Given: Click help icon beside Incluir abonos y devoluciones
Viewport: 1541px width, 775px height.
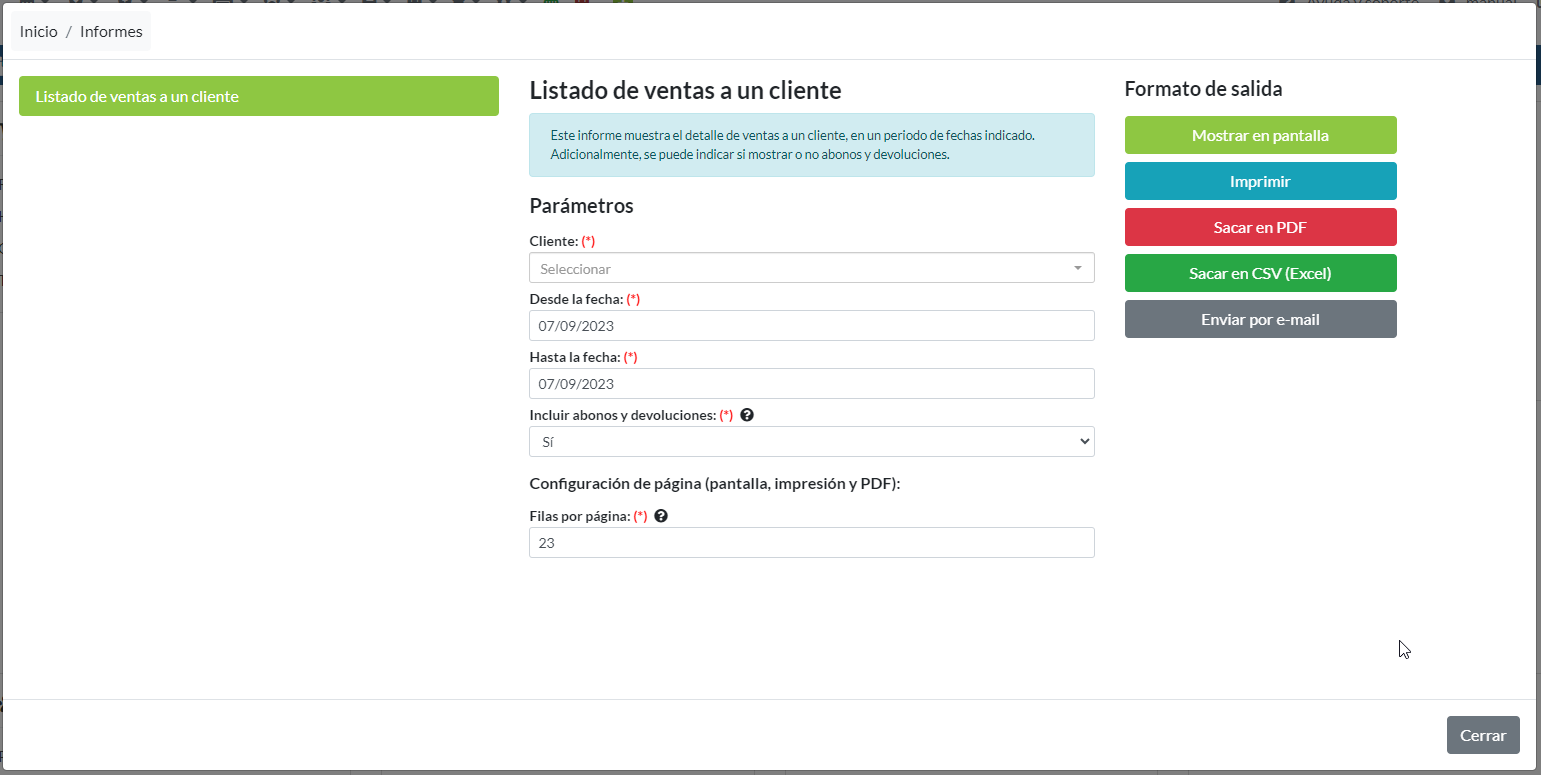Looking at the screenshot, I should point(747,415).
